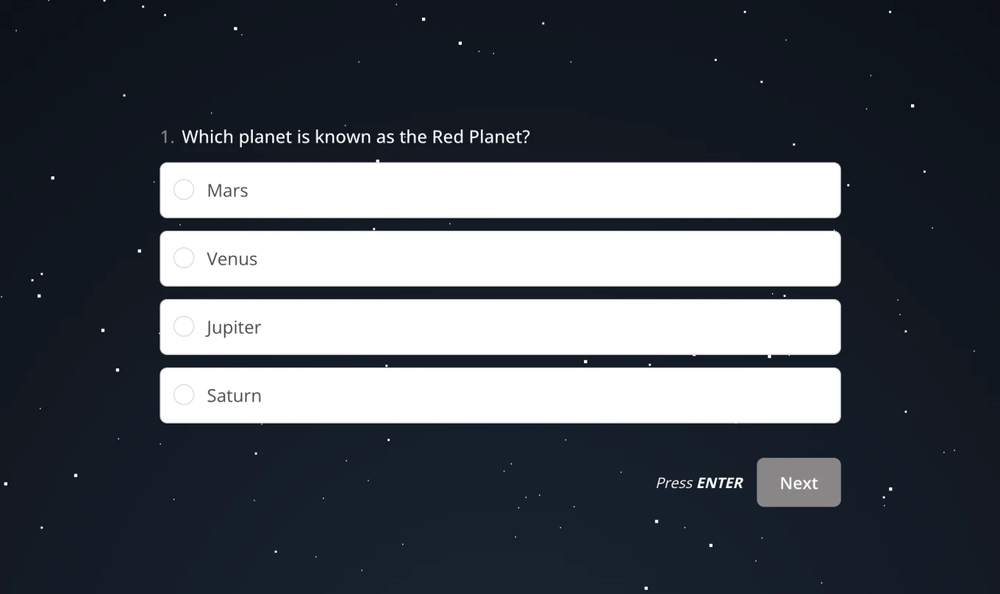Click the empty circle beside Mars
Screen dimensions: 1000x594
tap(184, 189)
